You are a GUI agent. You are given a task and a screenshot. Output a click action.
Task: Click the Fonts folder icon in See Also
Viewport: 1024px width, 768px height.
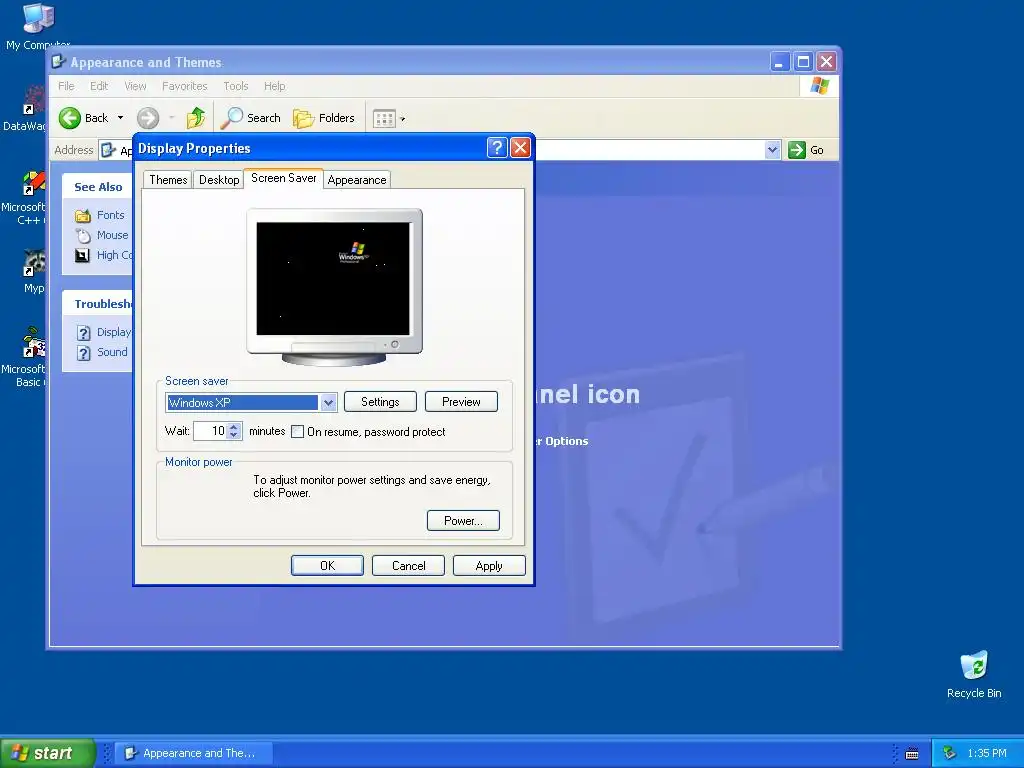(83, 216)
